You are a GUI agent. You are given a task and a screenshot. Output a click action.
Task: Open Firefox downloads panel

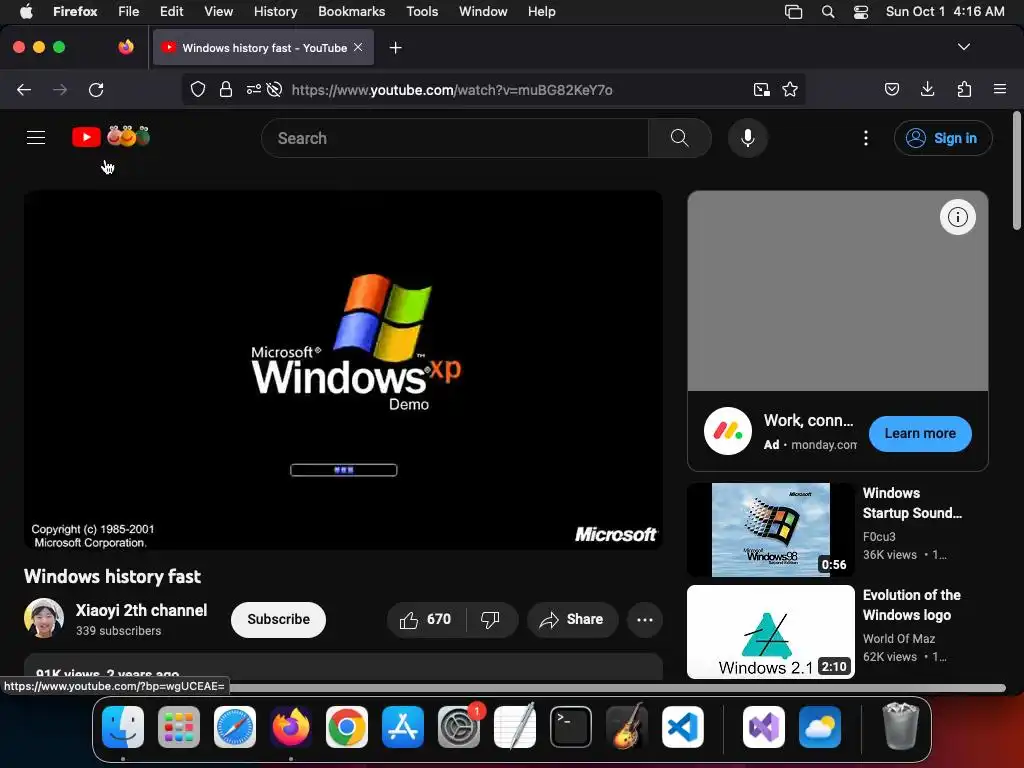927,89
